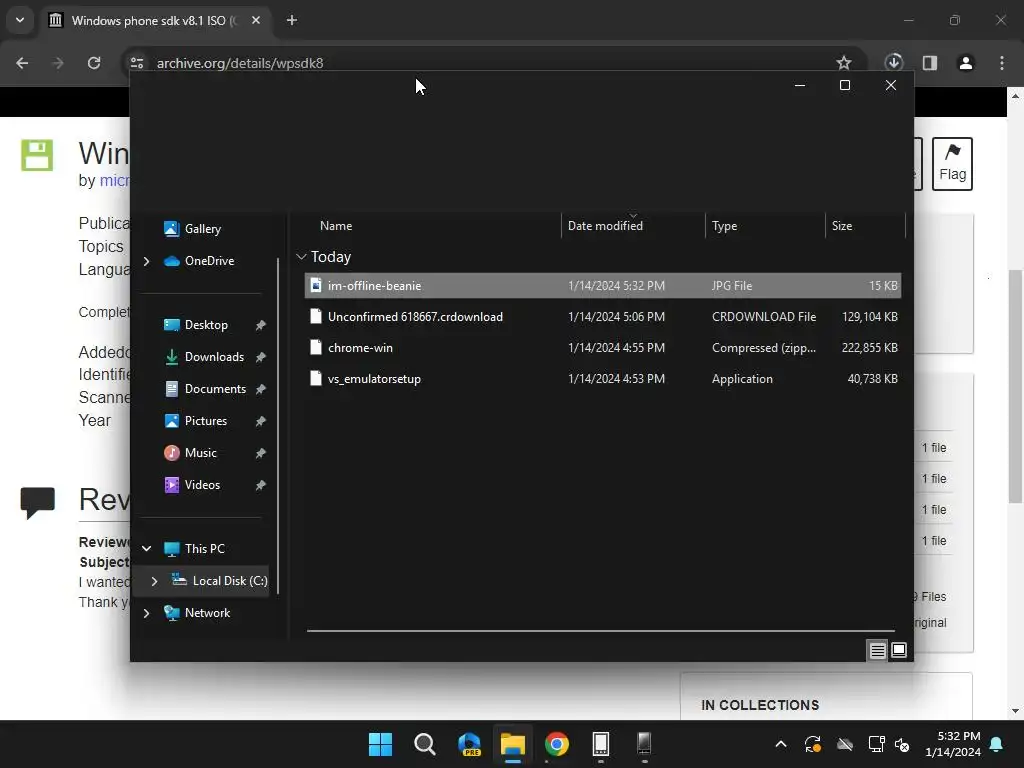Switch to details view layout
The image size is (1024, 768).
877,650
